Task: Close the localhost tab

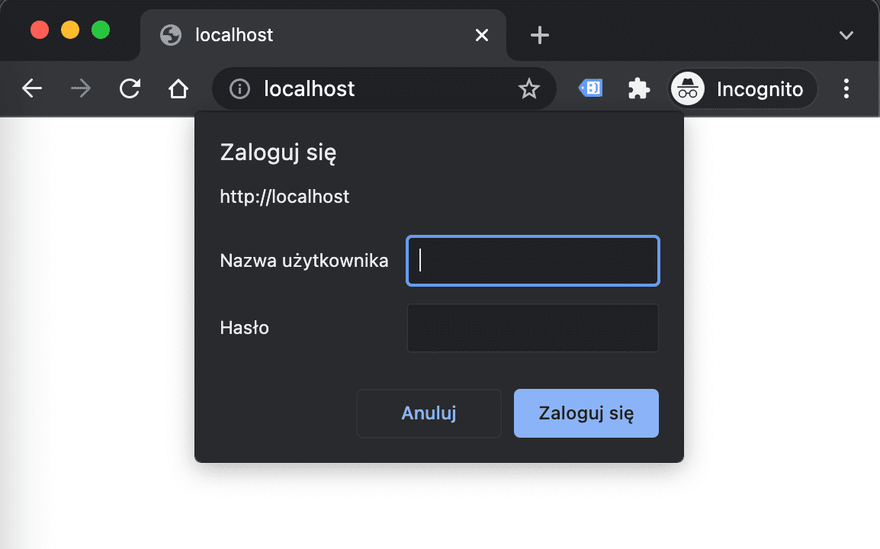Action: pyautogui.click(x=482, y=35)
